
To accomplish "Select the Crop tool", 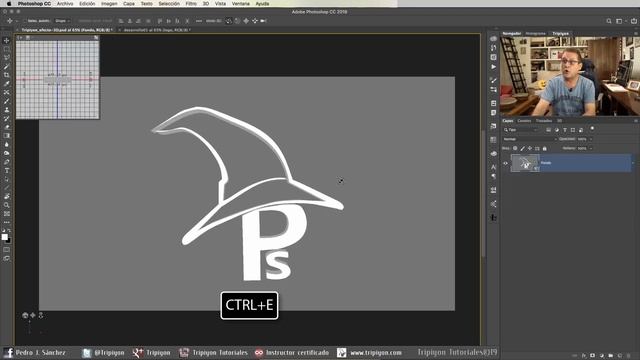I will click(x=7, y=75).
